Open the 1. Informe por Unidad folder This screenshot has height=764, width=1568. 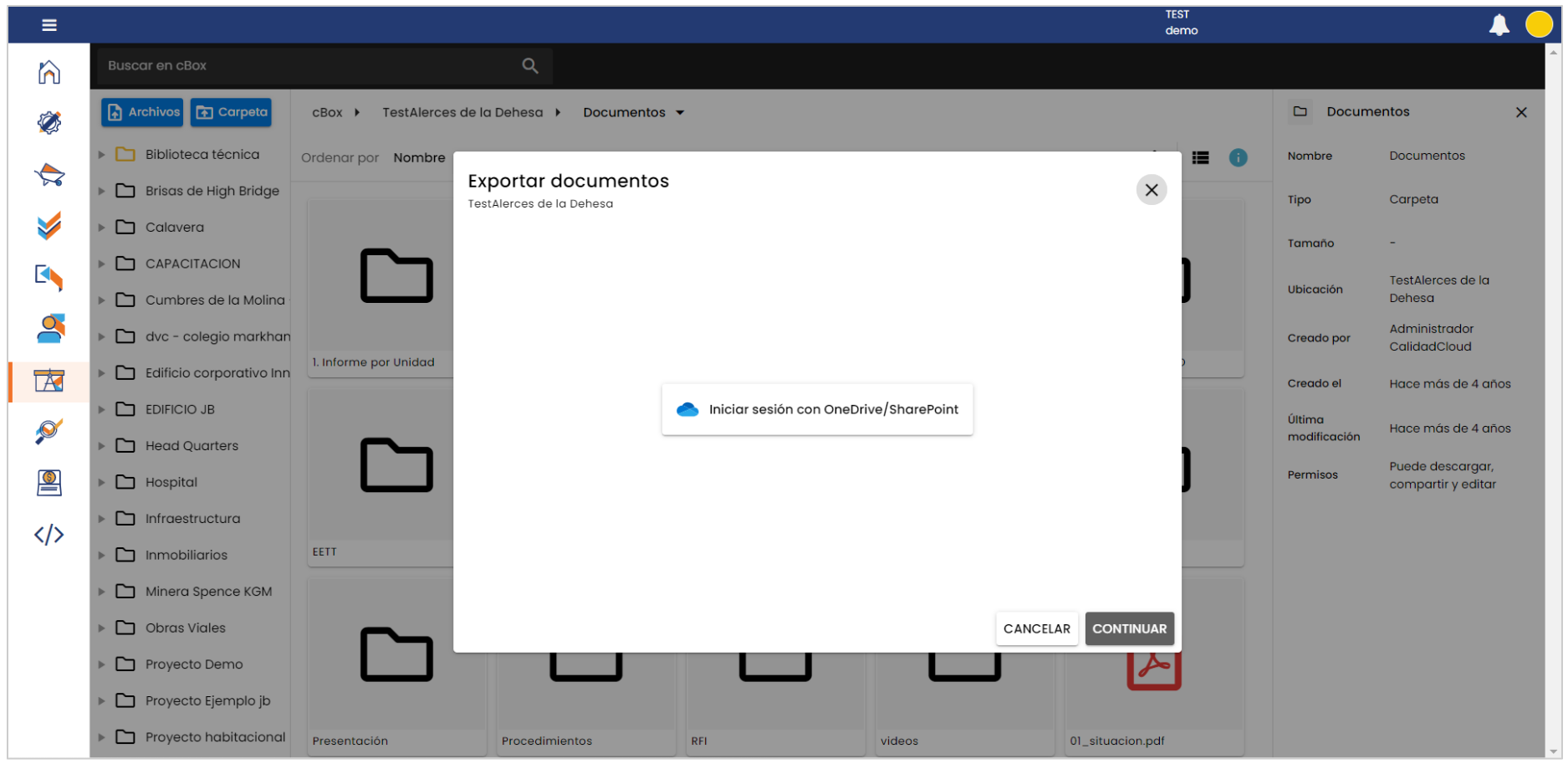381,288
